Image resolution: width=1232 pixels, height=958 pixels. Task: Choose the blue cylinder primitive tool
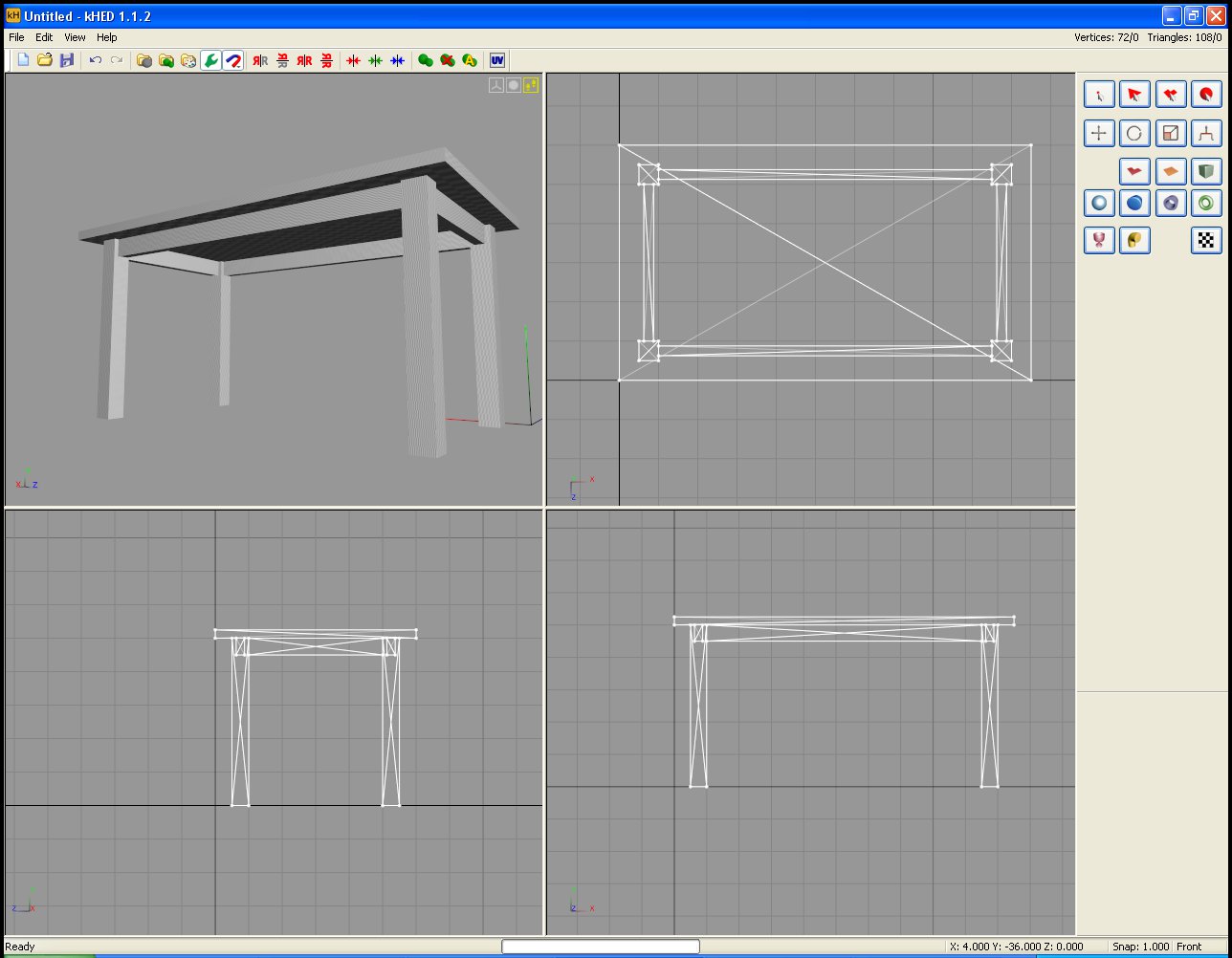(1134, 203)
